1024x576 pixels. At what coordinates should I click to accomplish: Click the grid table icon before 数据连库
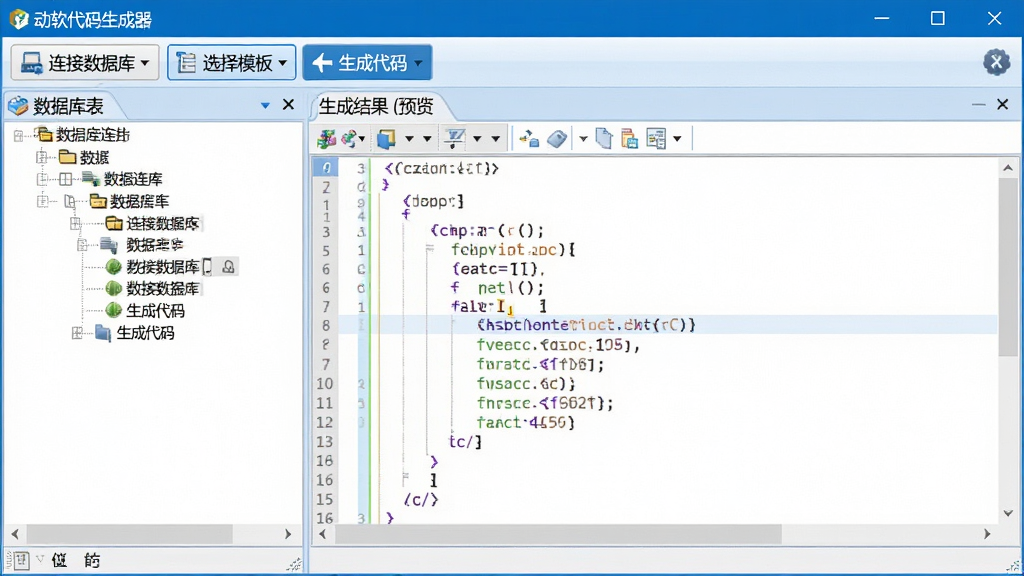coord(65,179)
